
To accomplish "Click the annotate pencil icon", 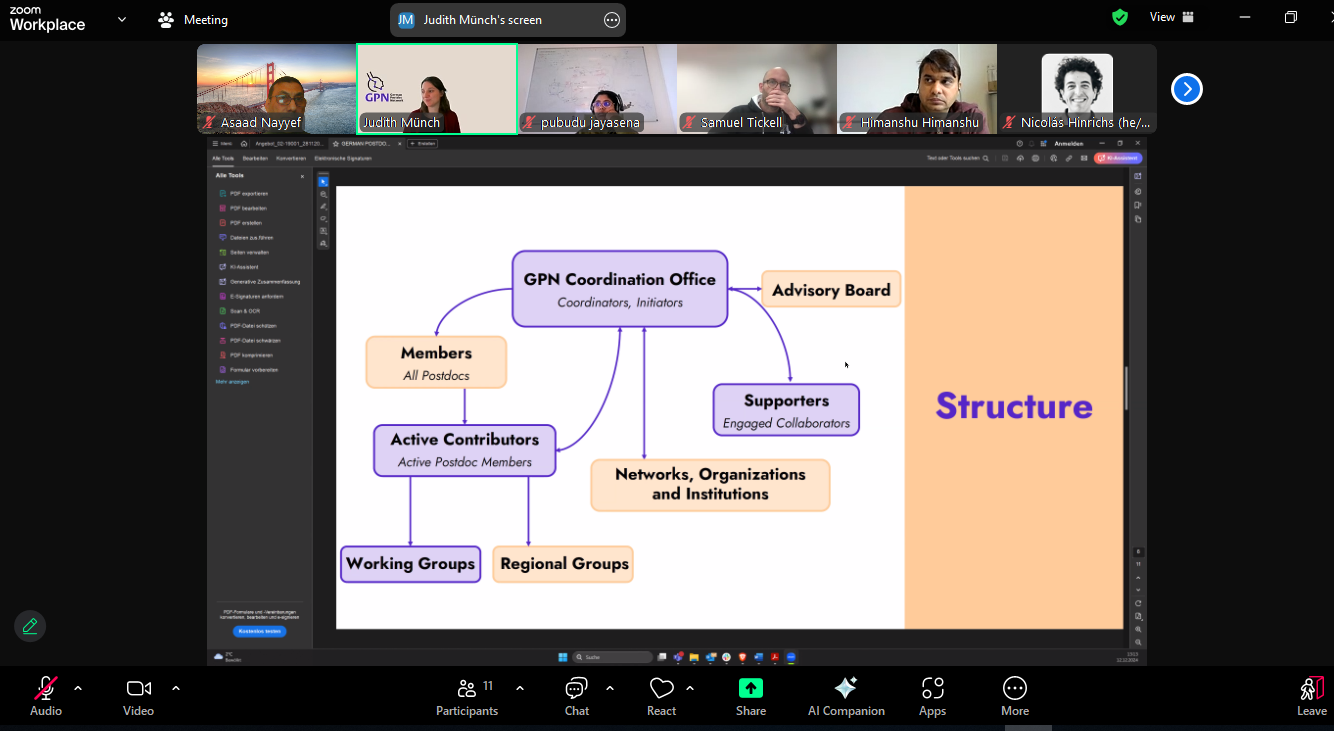I will (x=30, y=626).
